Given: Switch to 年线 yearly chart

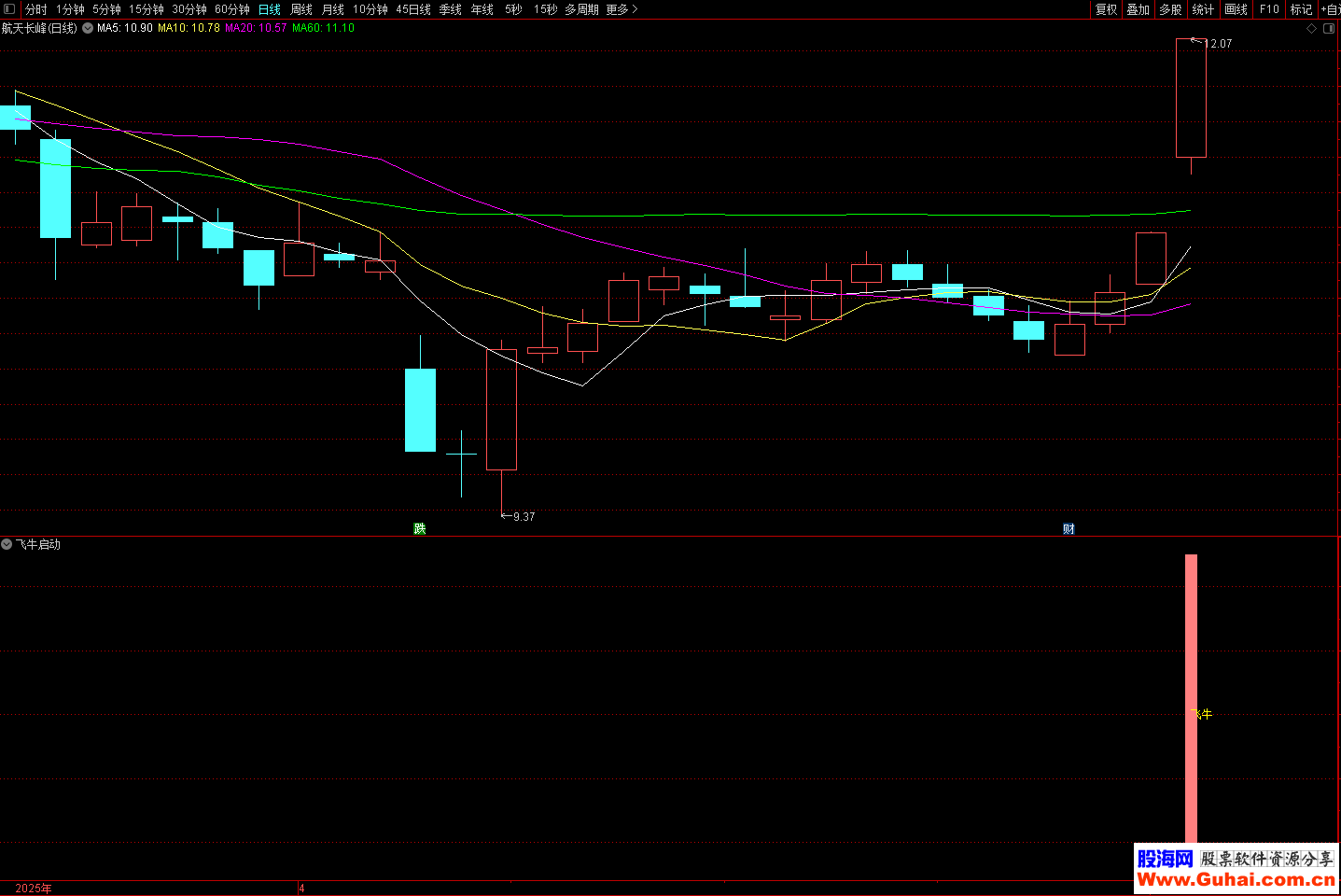Looking at the screenshot, I should [482, 9].
